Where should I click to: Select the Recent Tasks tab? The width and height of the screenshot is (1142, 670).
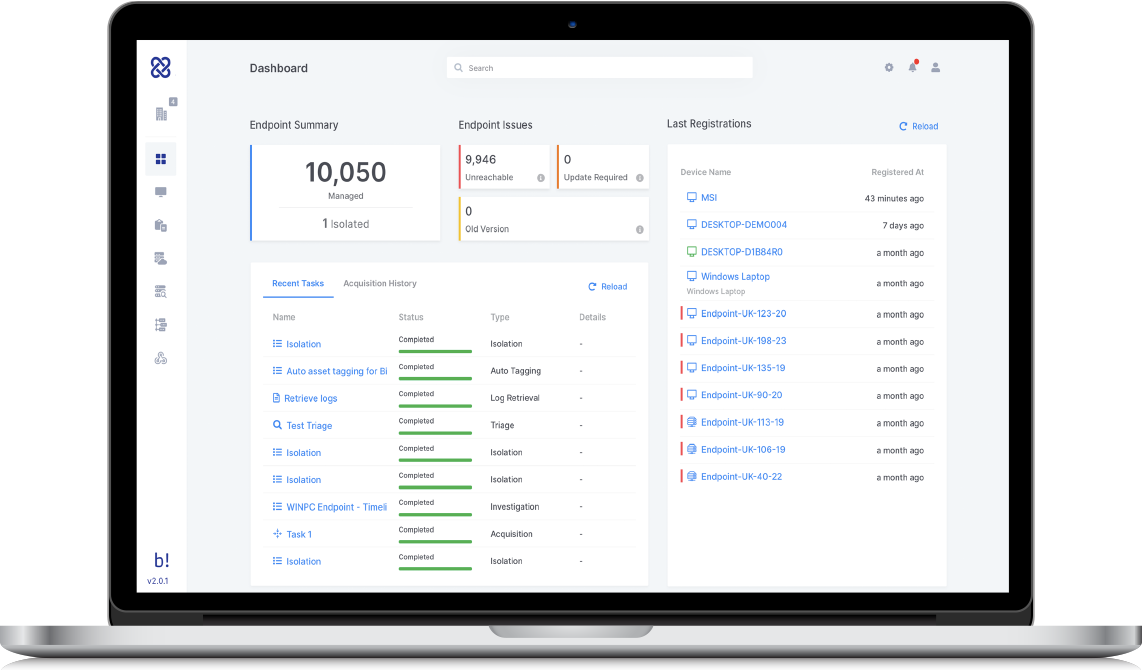coord(298,284)
